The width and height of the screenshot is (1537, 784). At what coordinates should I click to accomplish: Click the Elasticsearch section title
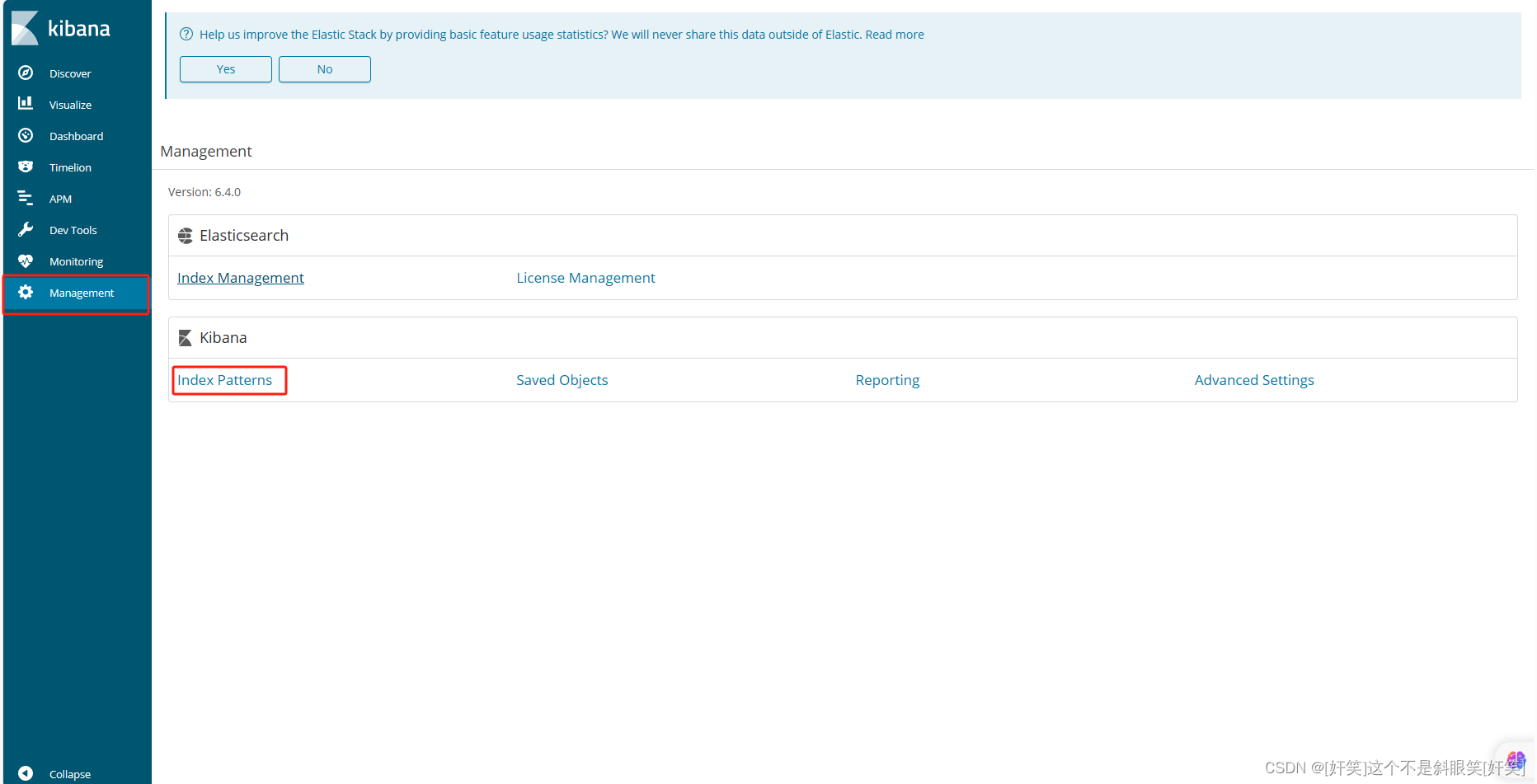[244, 236]
